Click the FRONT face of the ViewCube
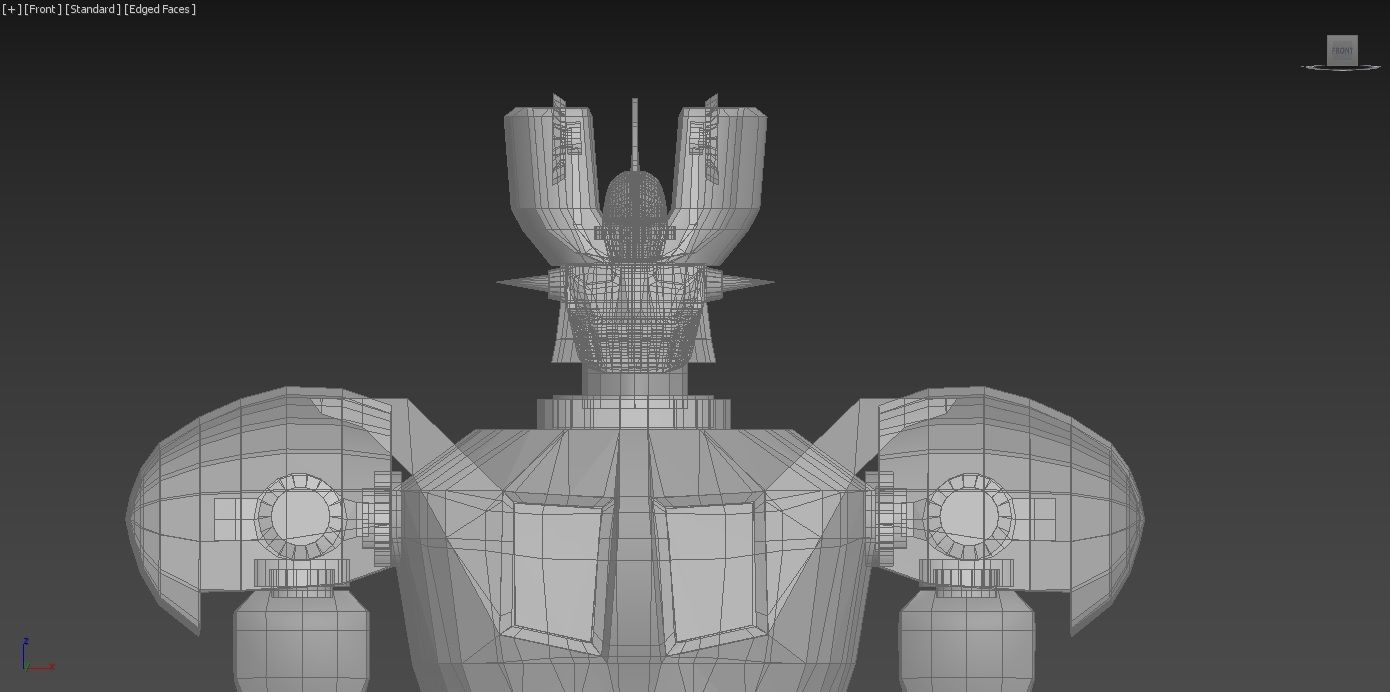 (1342, 50)
